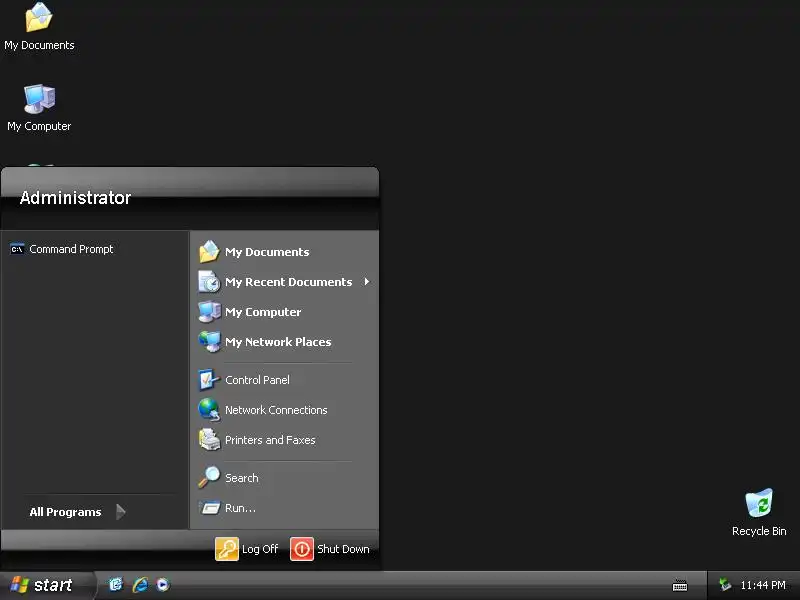800x600 pixels.
Task: Open My Computer desktop icon
Action: (39, 108)
